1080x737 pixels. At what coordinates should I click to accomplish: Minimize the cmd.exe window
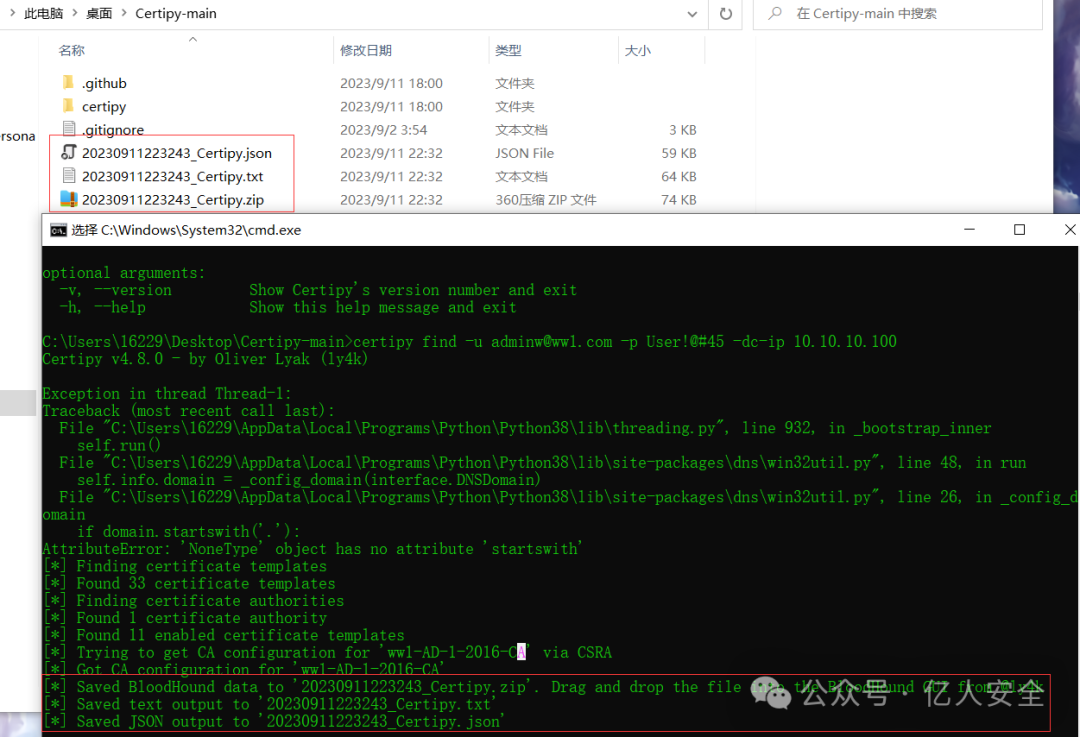click(x=969, y=229)
